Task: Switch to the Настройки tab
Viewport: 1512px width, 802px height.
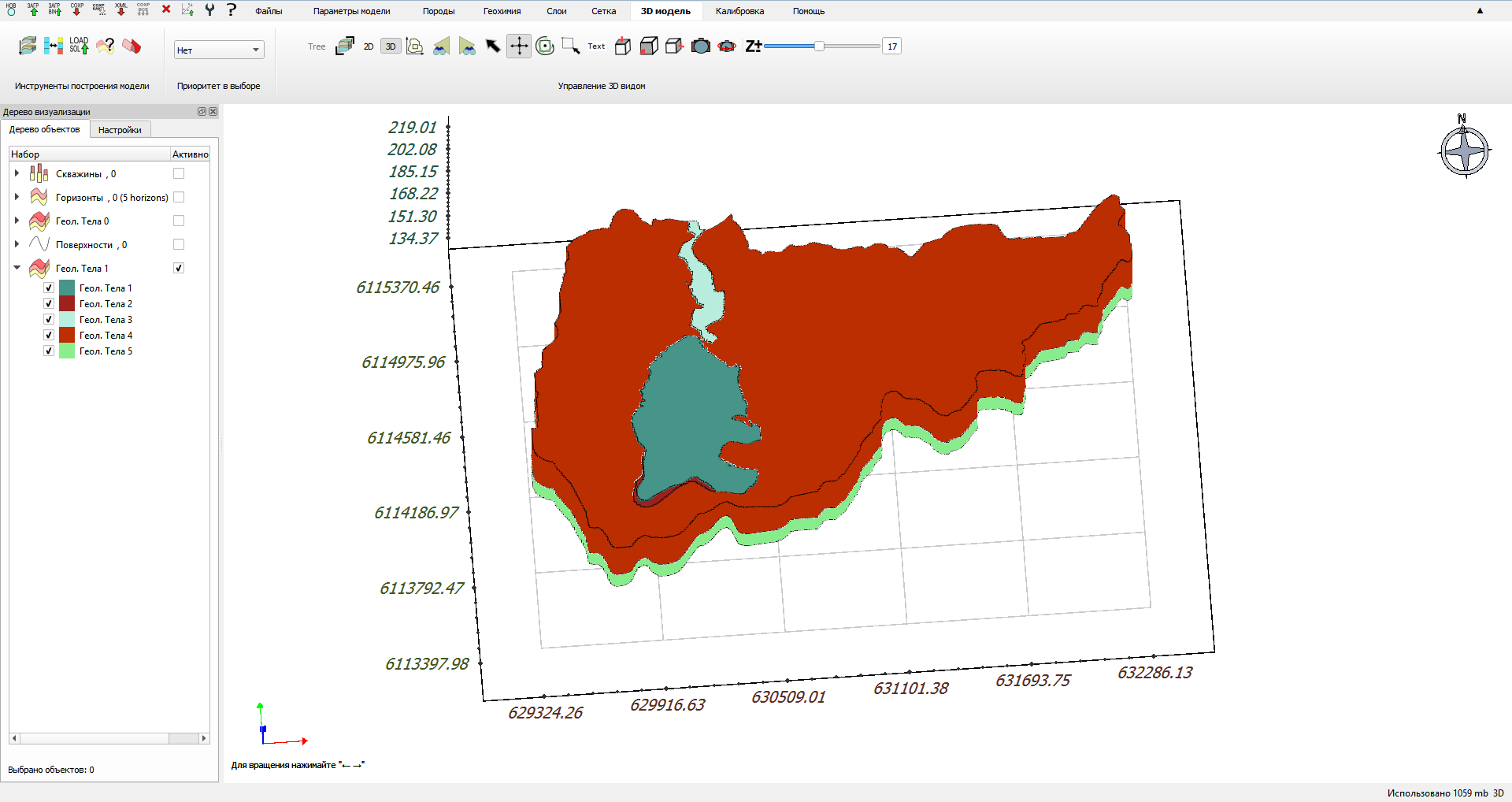Action: click(120, 130)
